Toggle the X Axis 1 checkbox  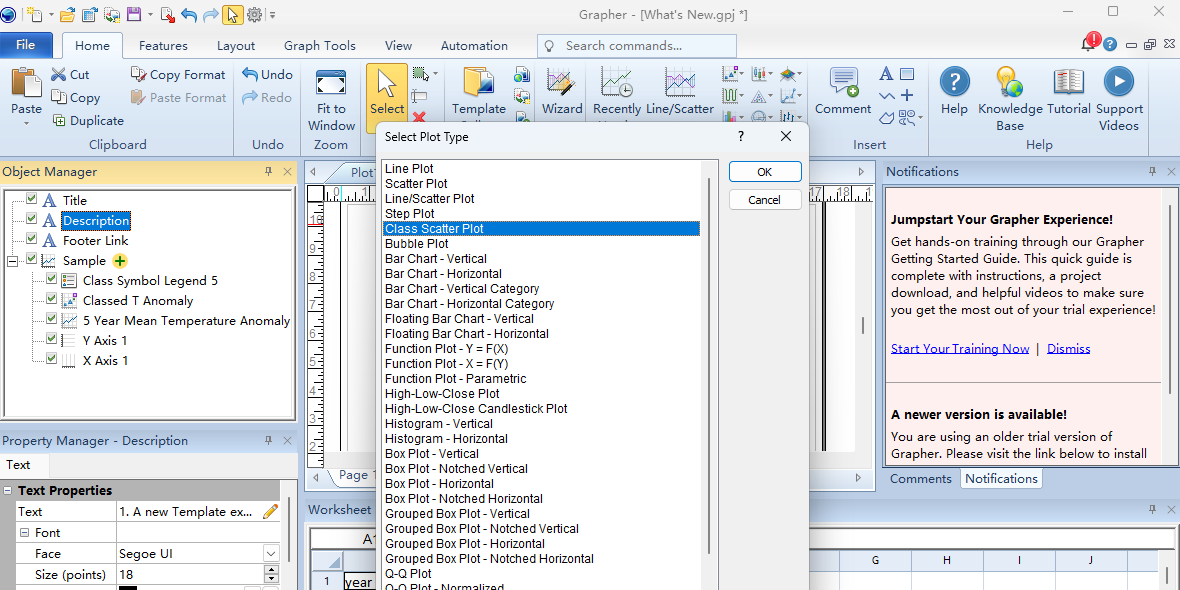(51, 359)
